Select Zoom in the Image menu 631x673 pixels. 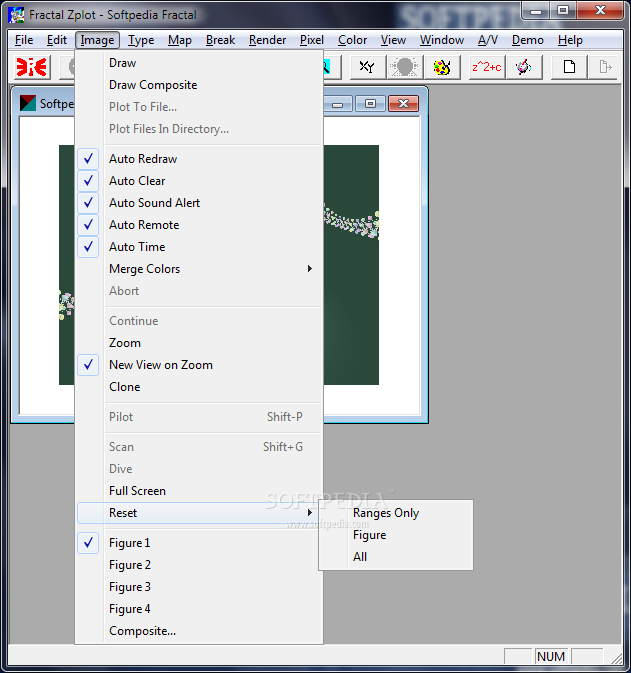[200, 343]
